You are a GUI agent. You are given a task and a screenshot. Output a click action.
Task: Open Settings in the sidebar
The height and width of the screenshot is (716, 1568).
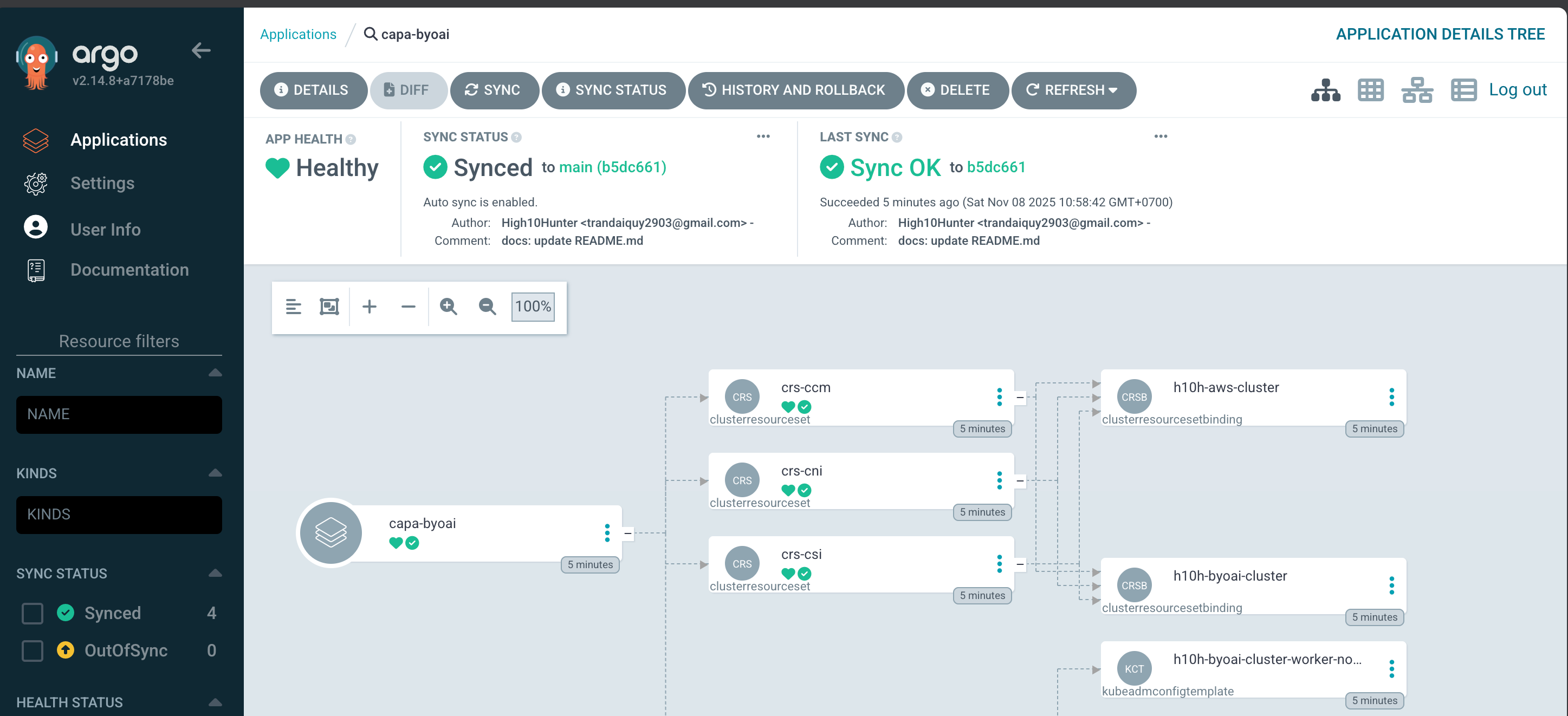click(102, 183)
